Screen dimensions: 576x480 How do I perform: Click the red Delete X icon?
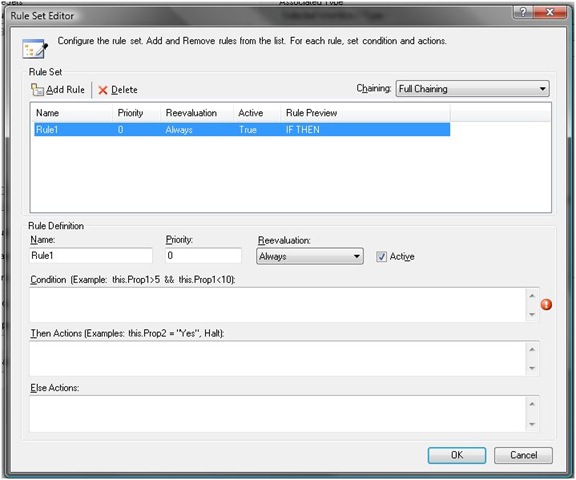click(103, 90)
